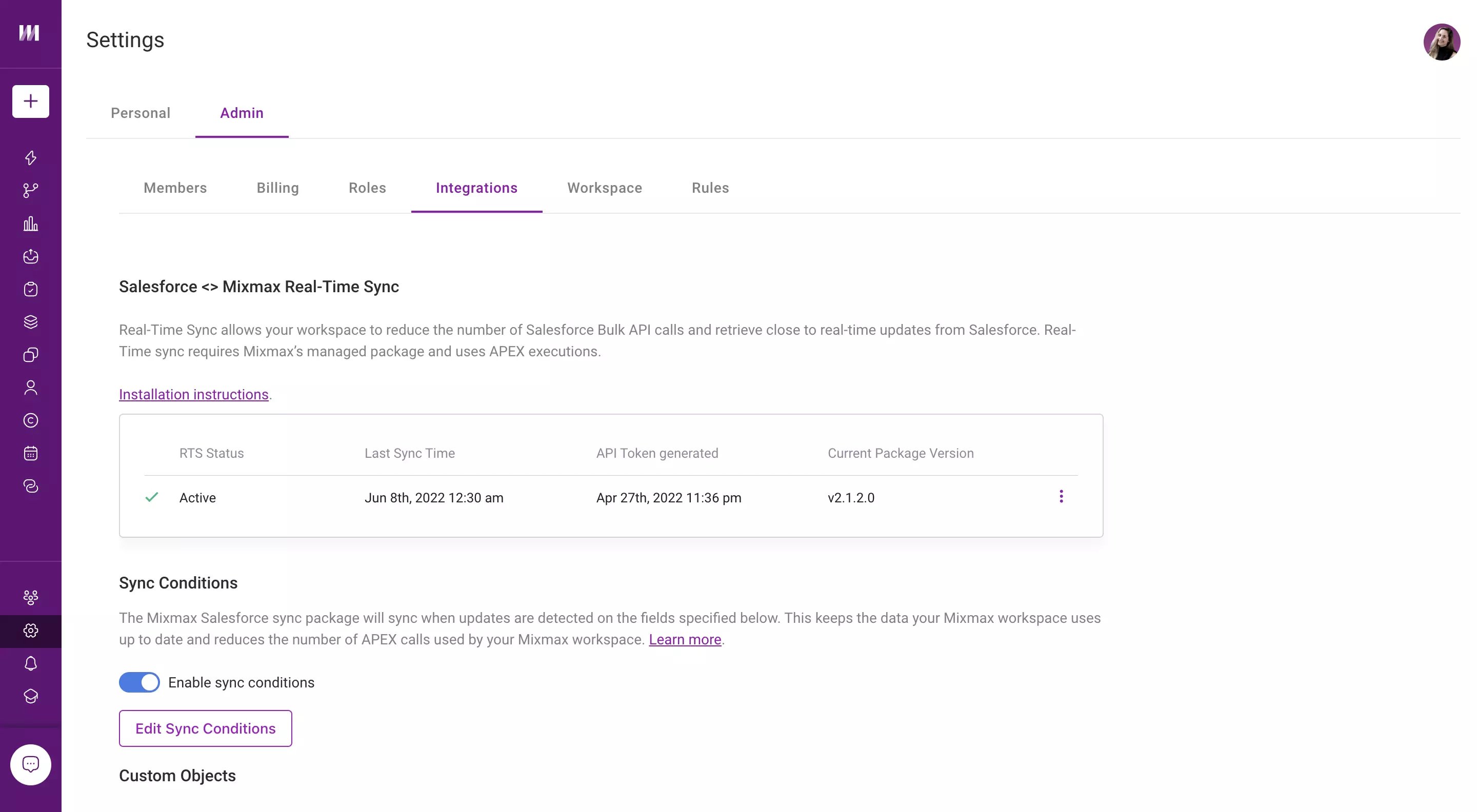Screen dimensions: 1477x812
Task: Click the plus compose button
Action: pyautogui.click(x=30, y=101)
